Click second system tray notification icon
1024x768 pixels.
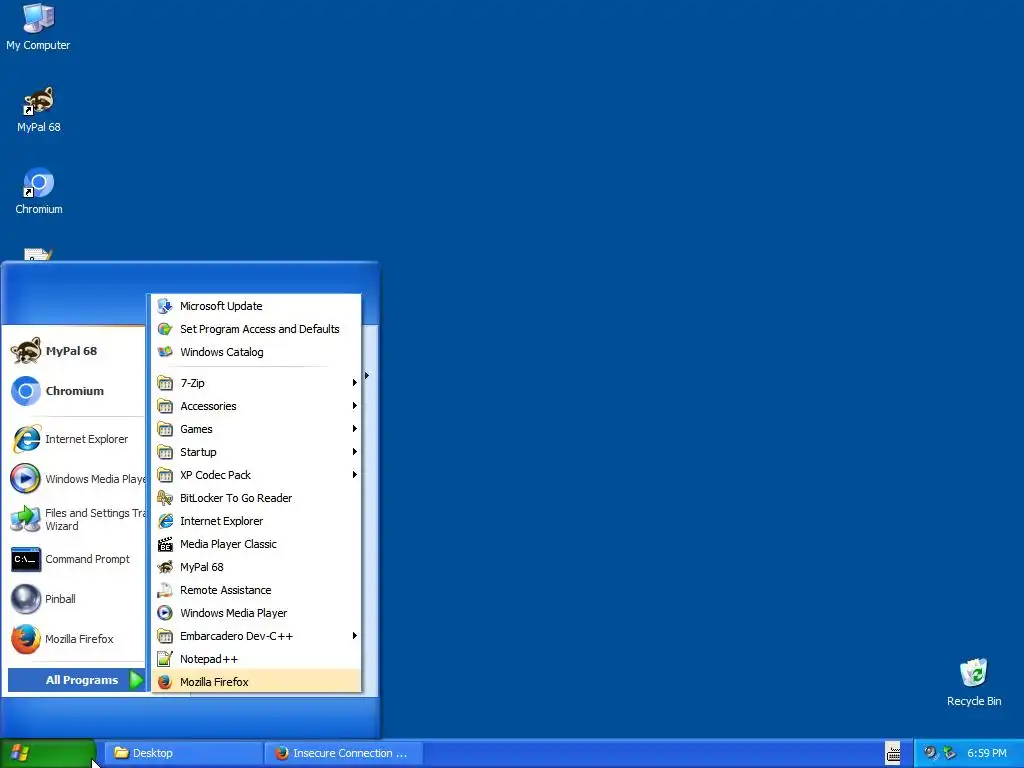(949, 753)
